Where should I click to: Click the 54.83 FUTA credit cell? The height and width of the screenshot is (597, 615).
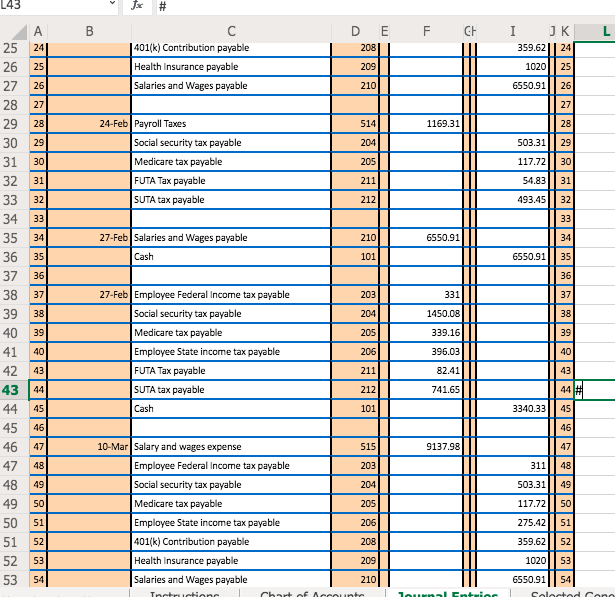512,181
